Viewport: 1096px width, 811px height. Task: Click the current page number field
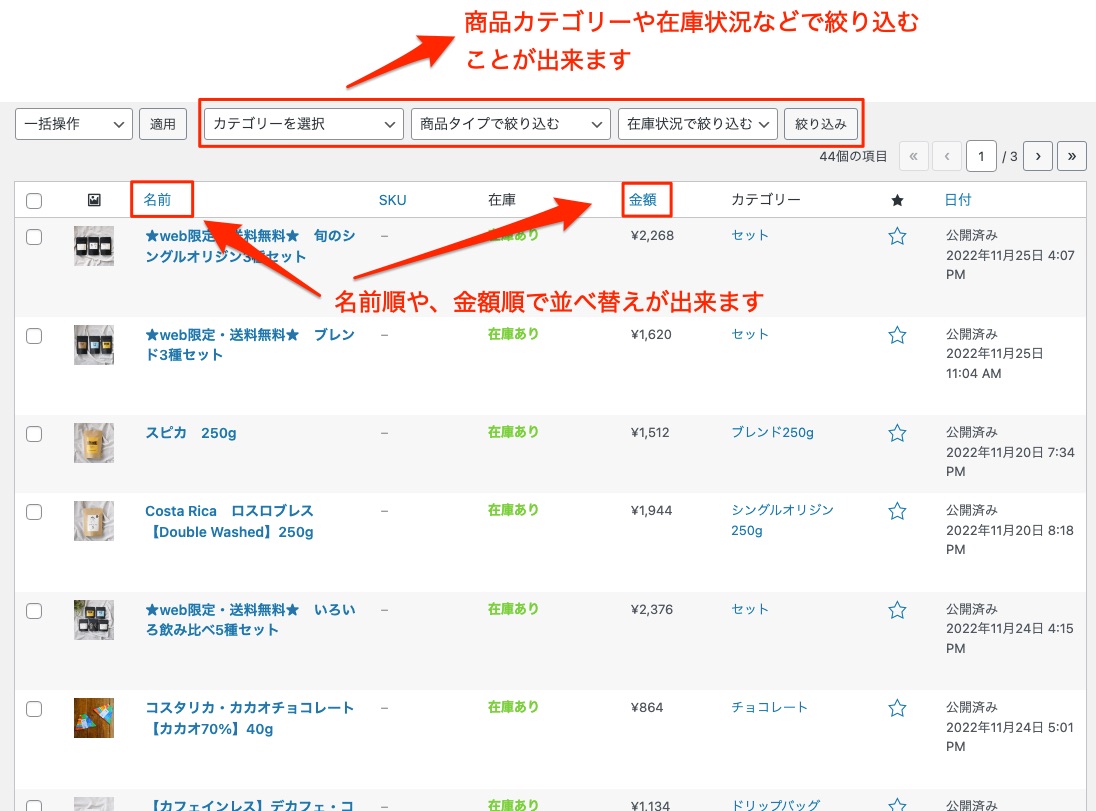click(x=982, y=156)
